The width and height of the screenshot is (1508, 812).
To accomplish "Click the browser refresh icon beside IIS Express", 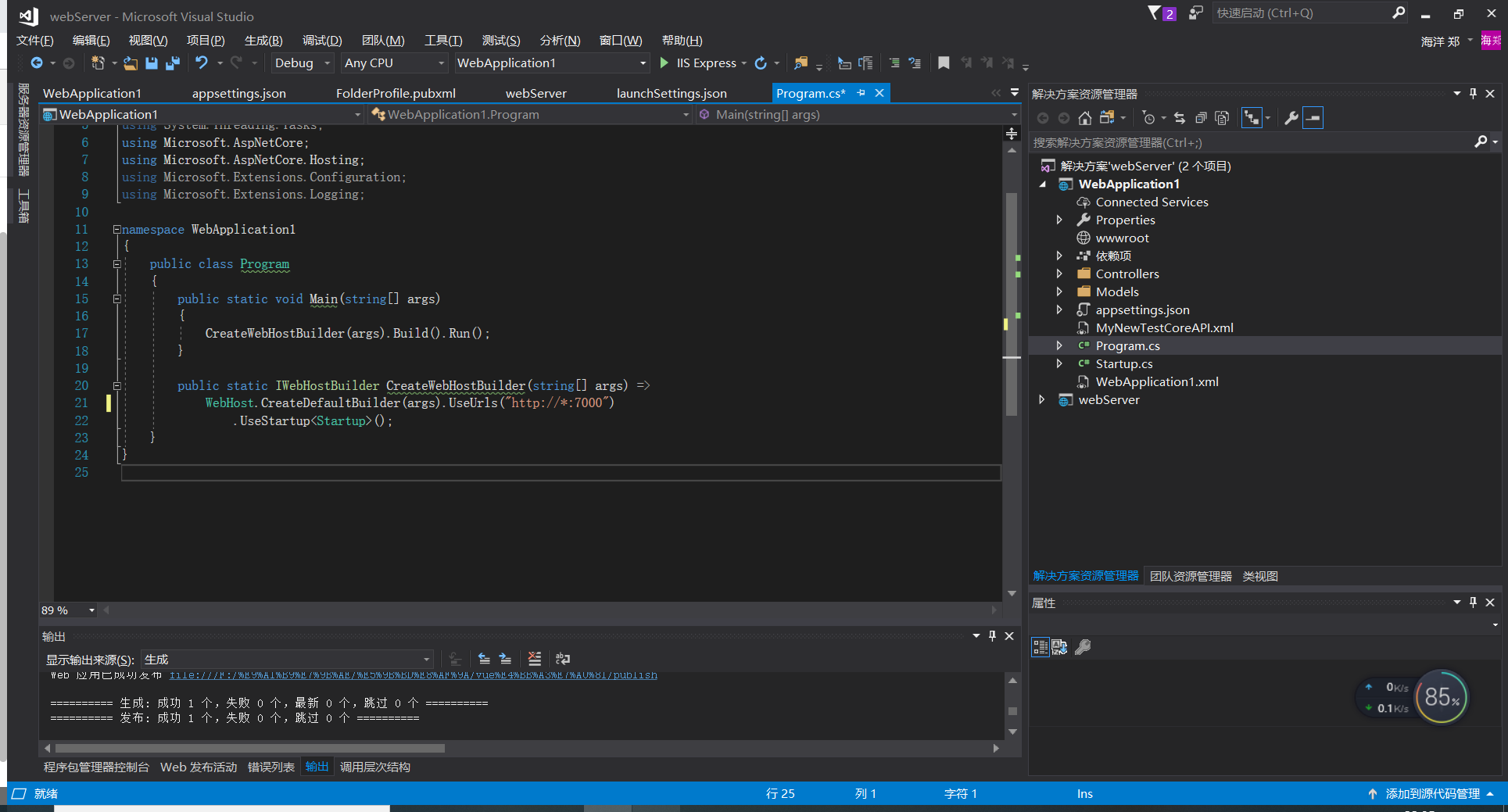I will pyautogui.click(x=761, y=63).
